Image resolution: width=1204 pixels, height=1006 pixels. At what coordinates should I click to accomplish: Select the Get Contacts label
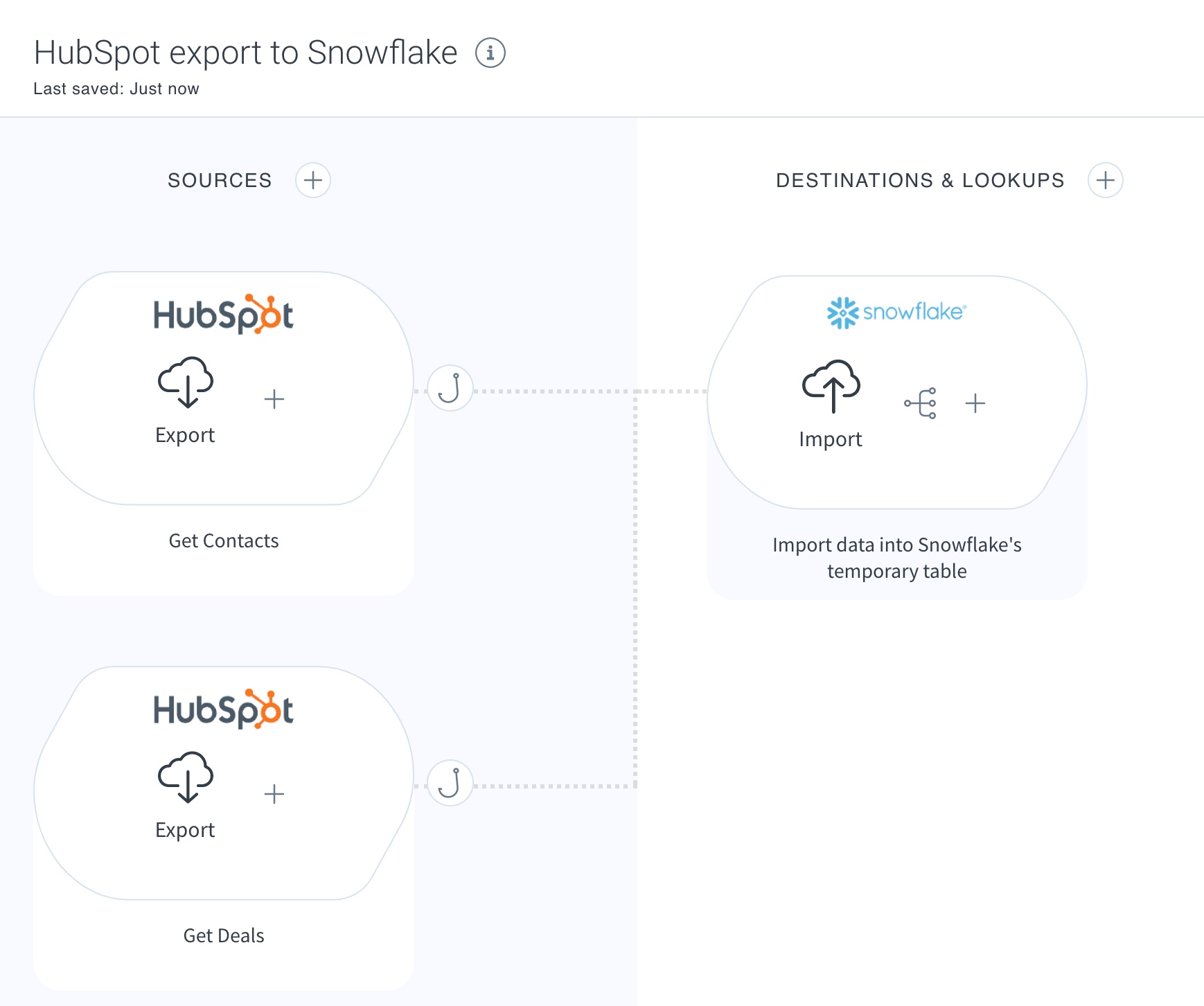point(224,540)
